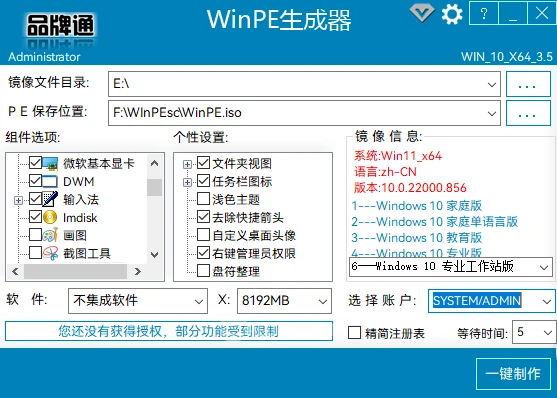
Task: Uncheck 去除快捷箭头 option
Action: coord(203,217)
